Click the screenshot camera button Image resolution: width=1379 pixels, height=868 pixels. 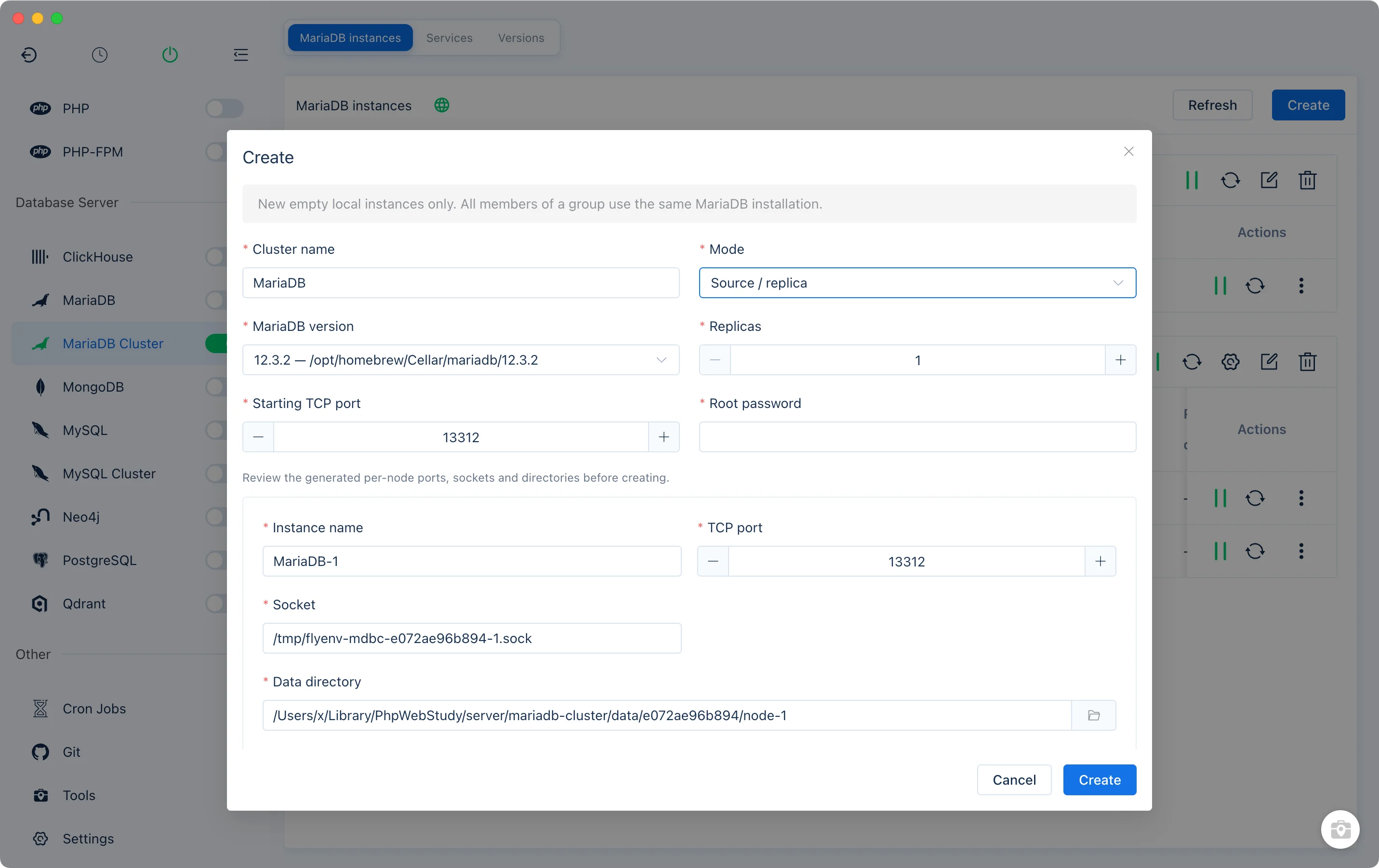click(1340, 829)
